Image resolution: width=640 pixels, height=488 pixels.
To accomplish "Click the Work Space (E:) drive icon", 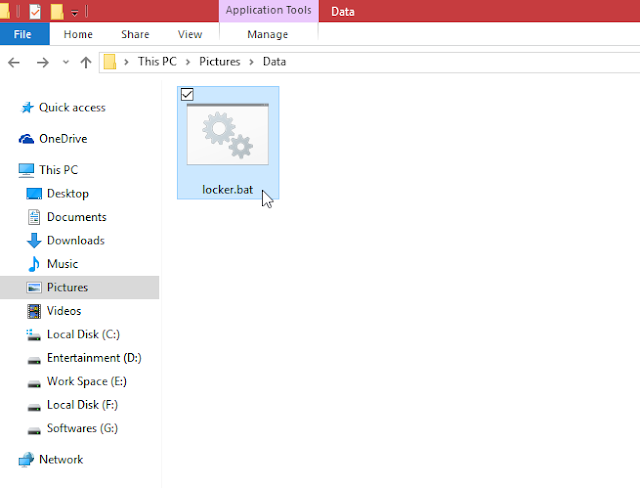I will click(x=34, y=384).
